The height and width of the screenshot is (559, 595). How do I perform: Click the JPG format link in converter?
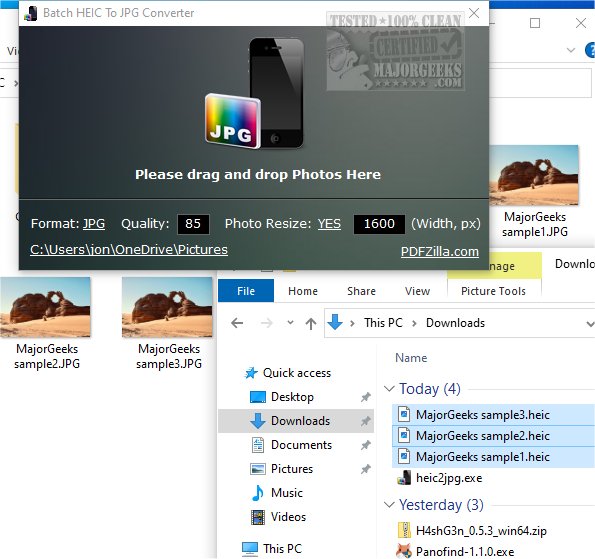94,224
